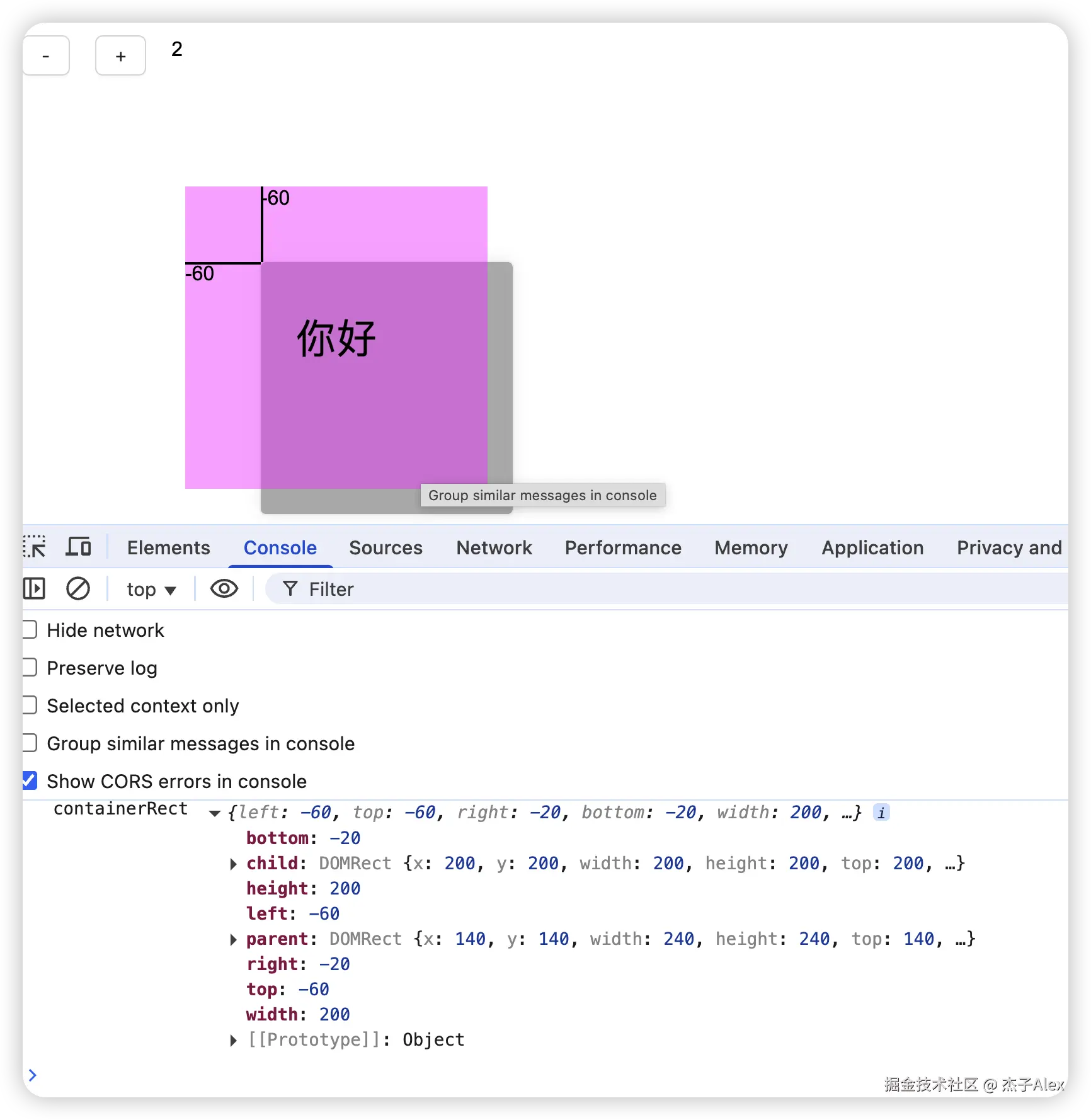Image resolution: width=1091 pixels, height=1120 pixels.
Task: Show the console sidebar panel icon
Action: (35, 589)
